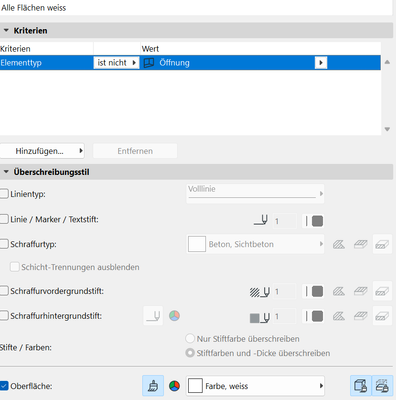Viewport: 396px width, 400px height.
Task: Toggle drafting fill icon in Schraffurvordergrundstift row
Action: pos(360,292)
